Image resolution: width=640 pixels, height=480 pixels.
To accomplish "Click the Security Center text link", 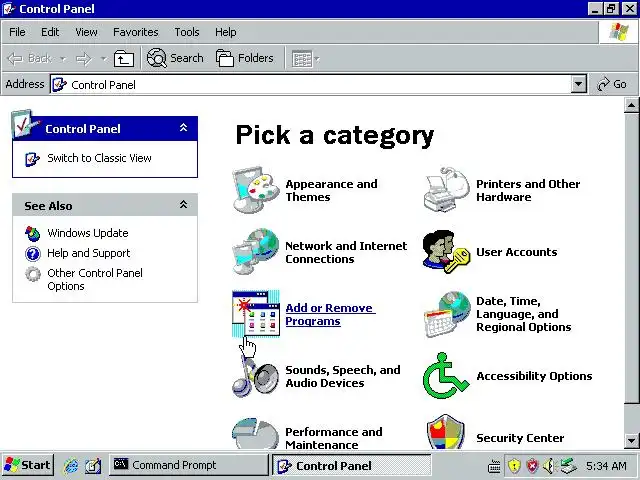I will click(520, 438).
